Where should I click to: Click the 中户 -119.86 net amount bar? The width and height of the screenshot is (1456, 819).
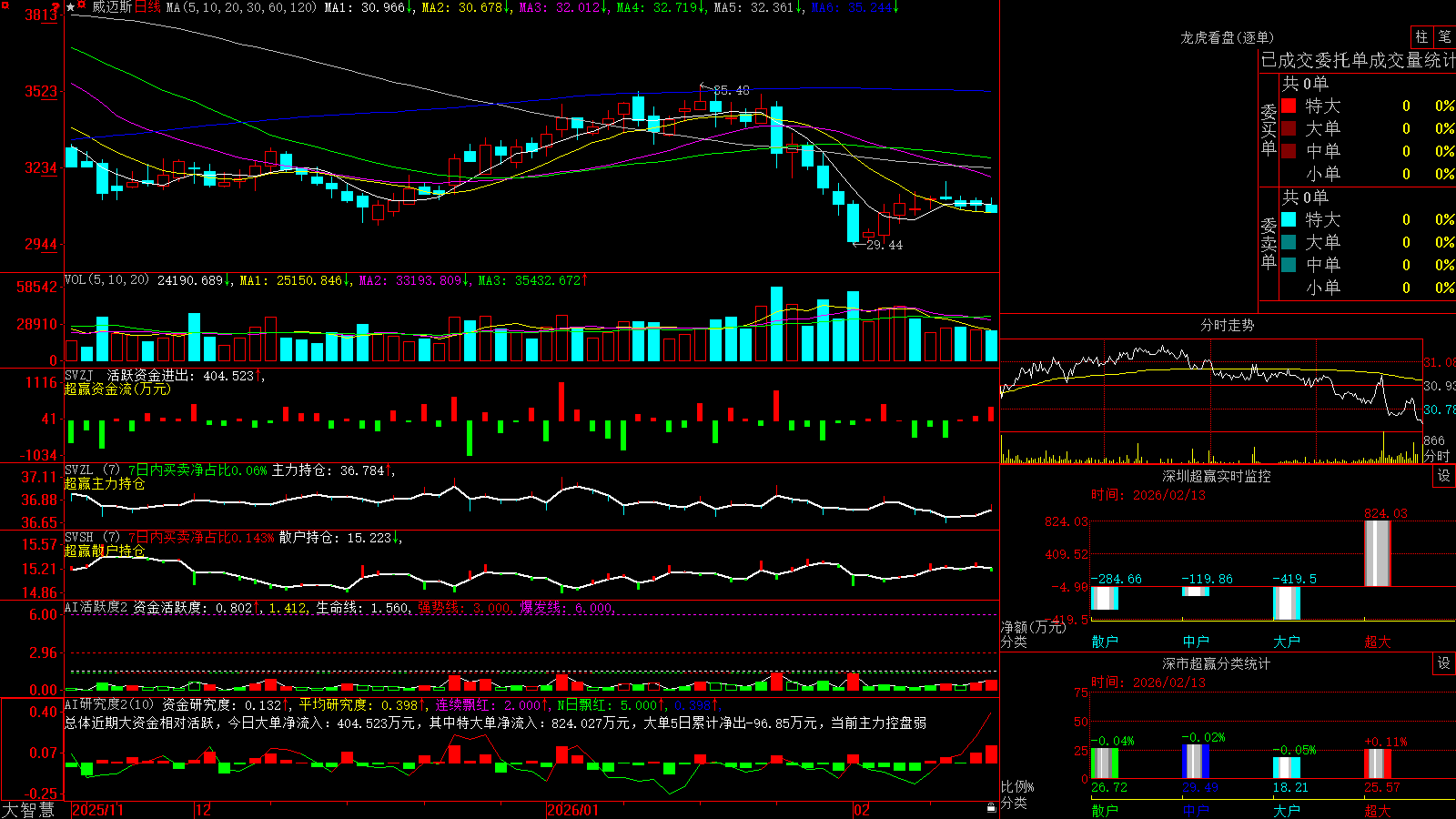tap(1196, 591)
